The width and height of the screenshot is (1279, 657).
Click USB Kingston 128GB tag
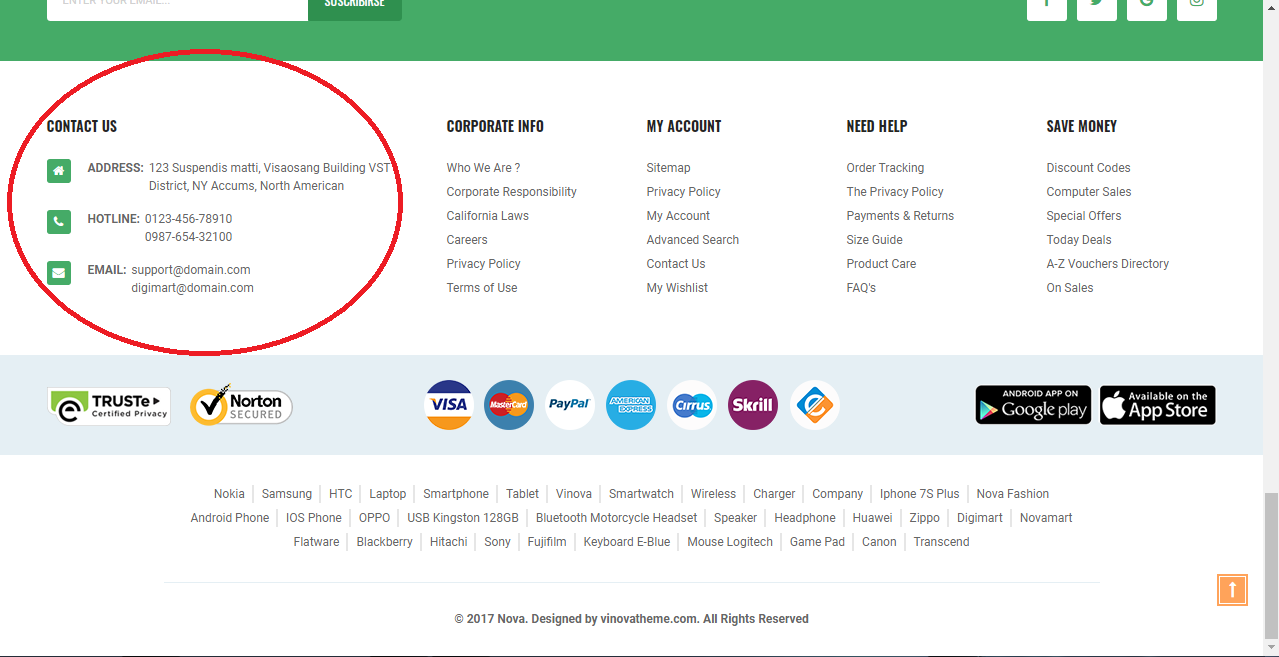point(463,518)
